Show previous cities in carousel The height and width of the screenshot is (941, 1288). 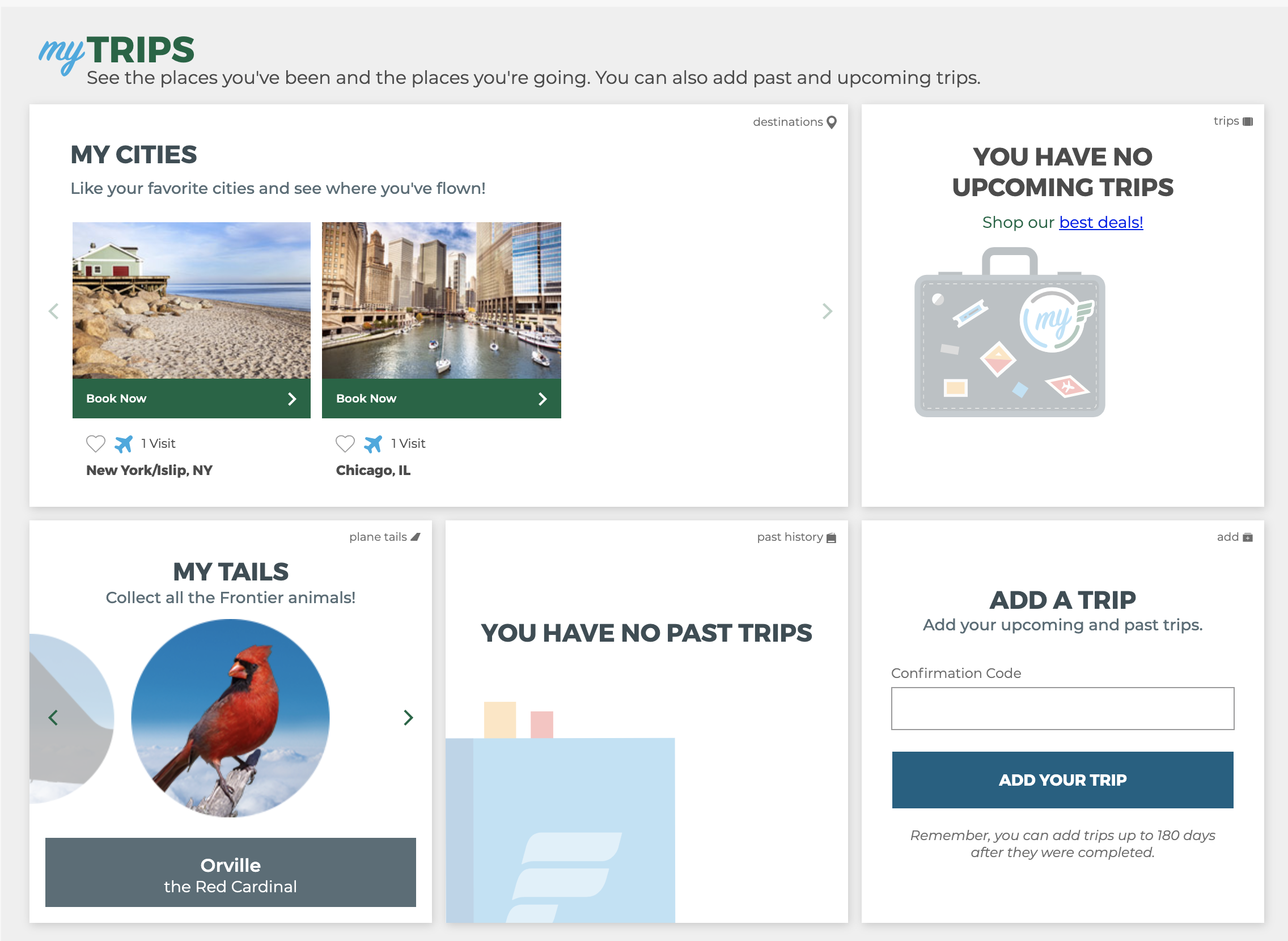pos(53,311)
